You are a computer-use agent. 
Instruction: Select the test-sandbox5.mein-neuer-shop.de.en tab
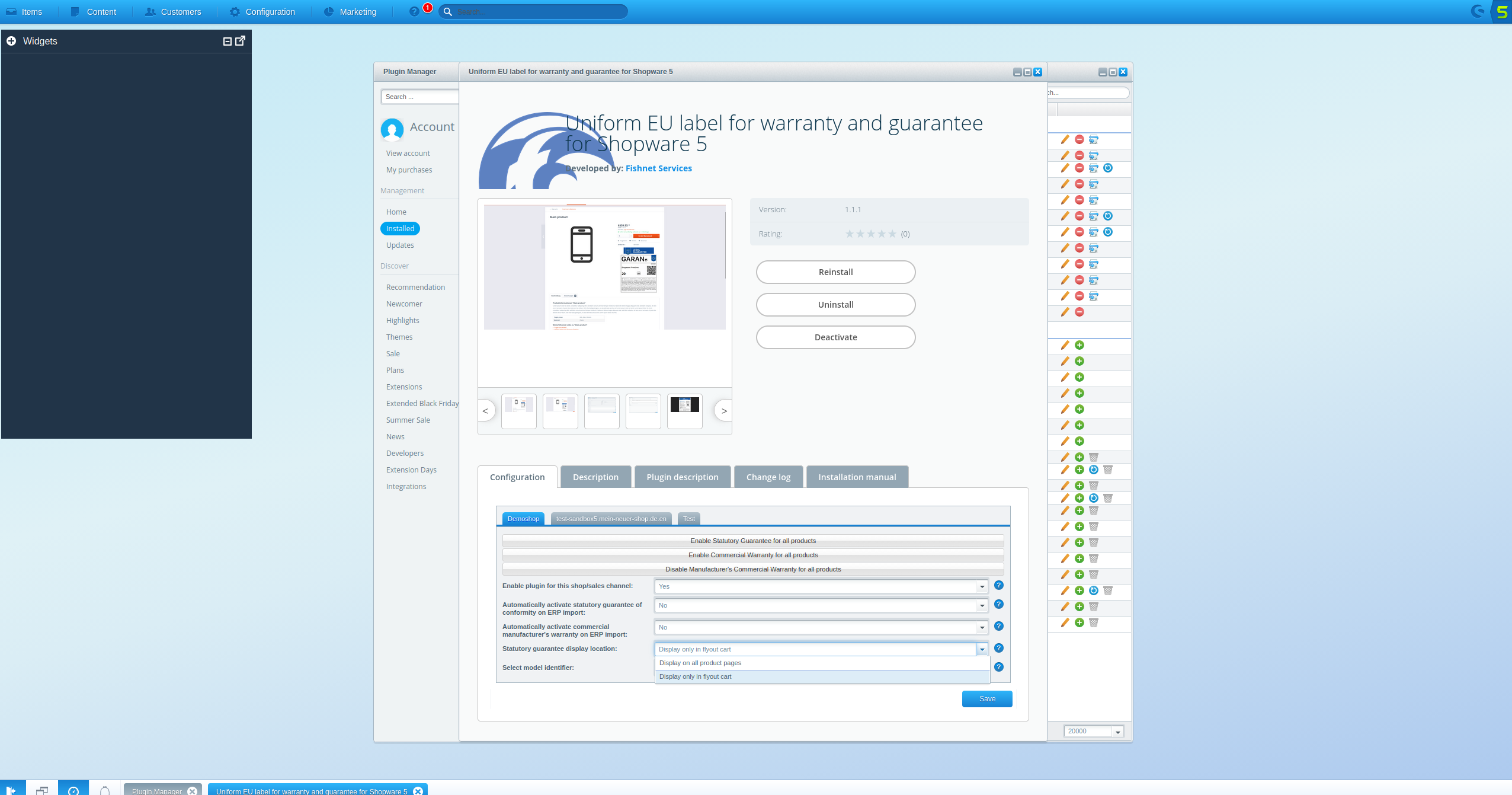tap(611, 519)
